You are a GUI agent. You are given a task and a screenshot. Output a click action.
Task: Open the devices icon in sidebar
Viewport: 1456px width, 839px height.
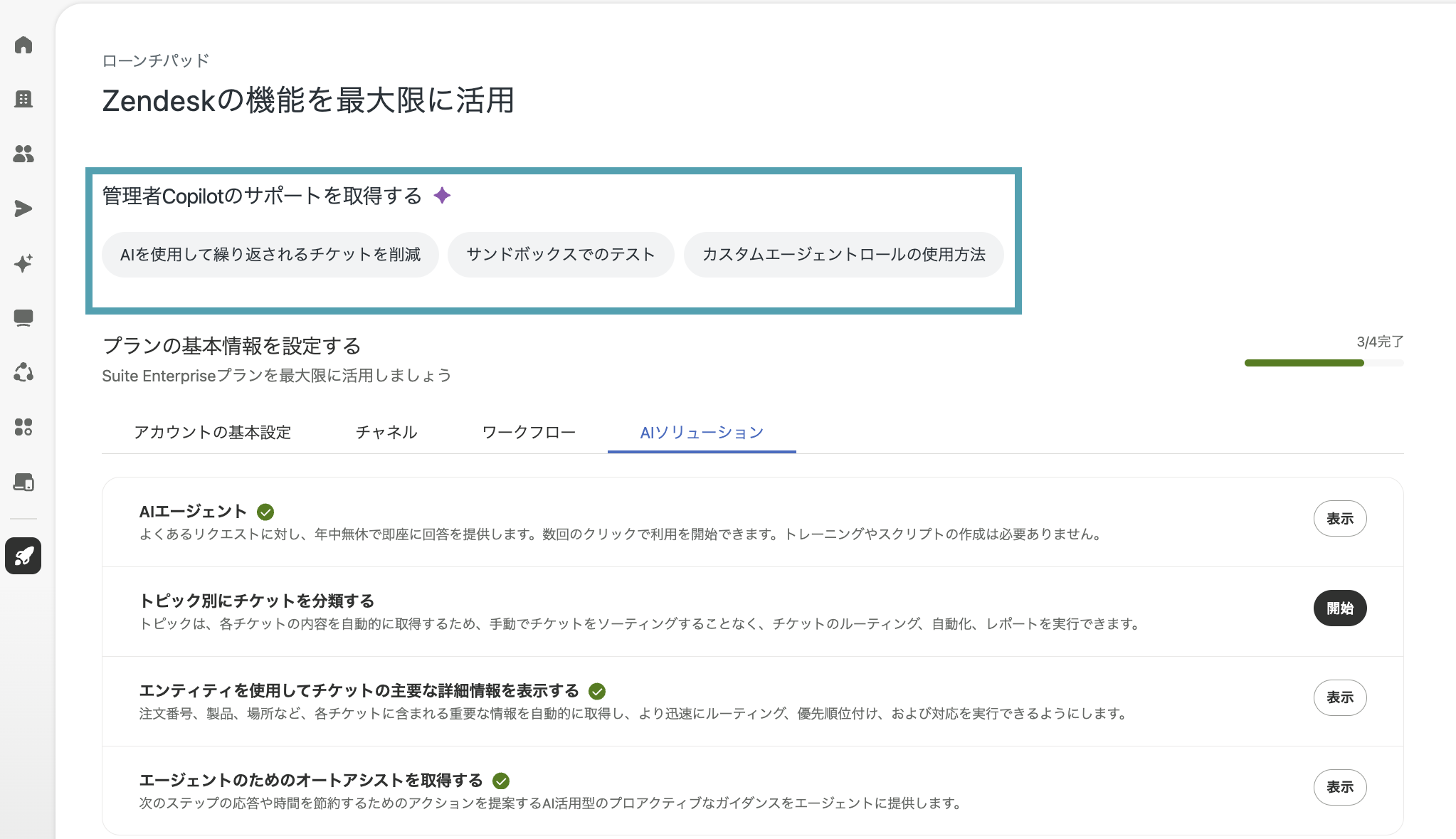(x=23, y=482)
